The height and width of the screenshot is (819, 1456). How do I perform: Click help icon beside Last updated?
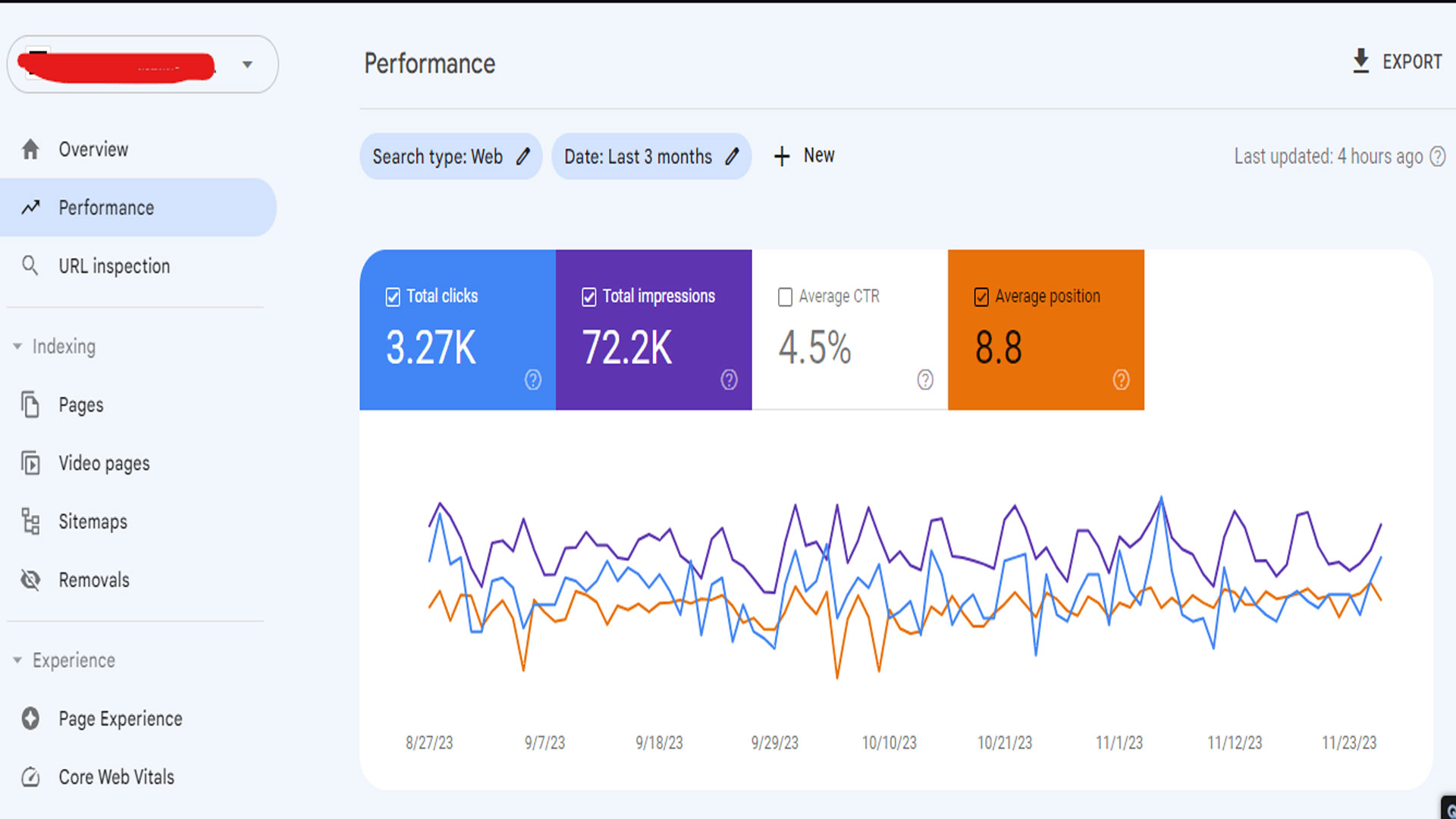pos(1437,156)
